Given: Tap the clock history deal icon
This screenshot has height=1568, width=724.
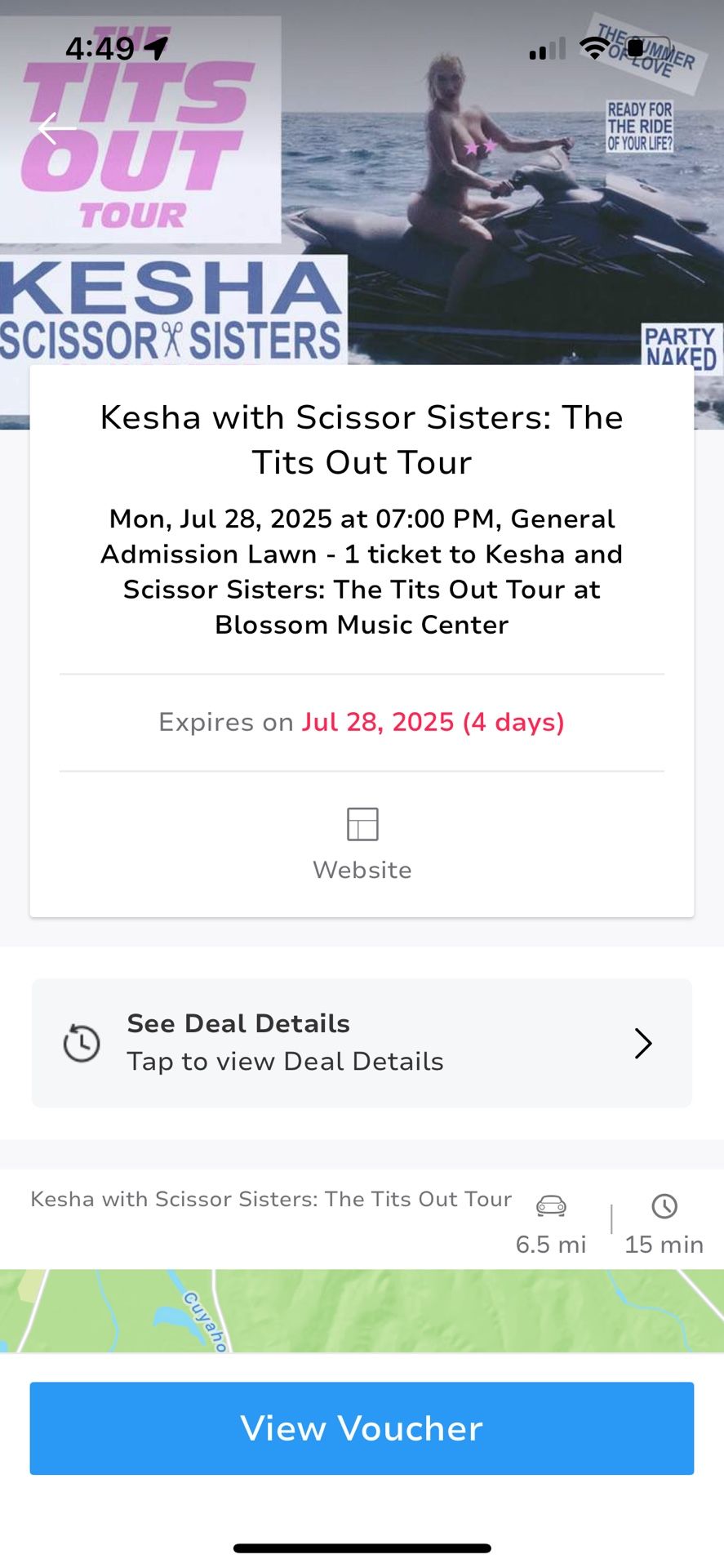Looking at the screenshot, I should [82, 1043].
